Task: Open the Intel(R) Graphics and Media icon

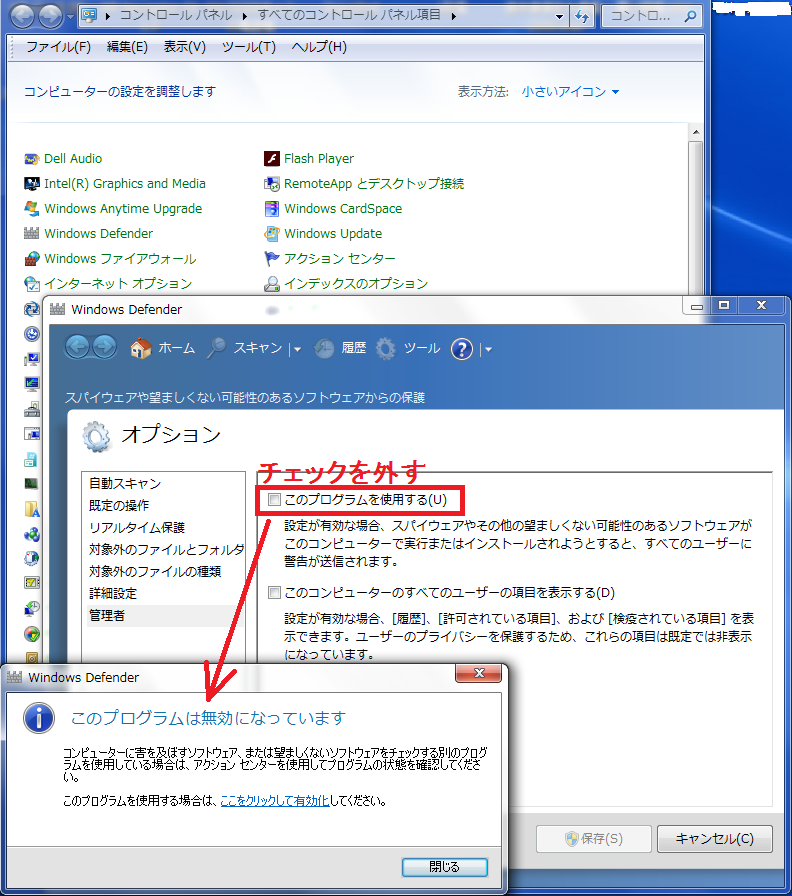Action: (x=31, y=184)
